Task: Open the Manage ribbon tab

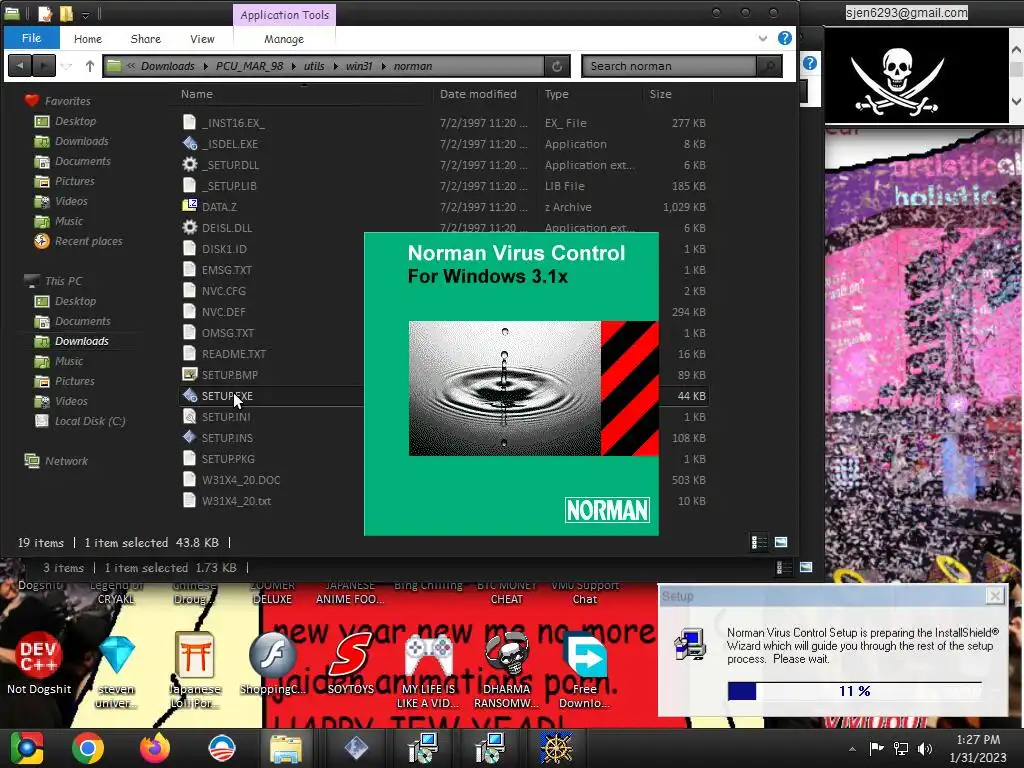Action: 283,39
